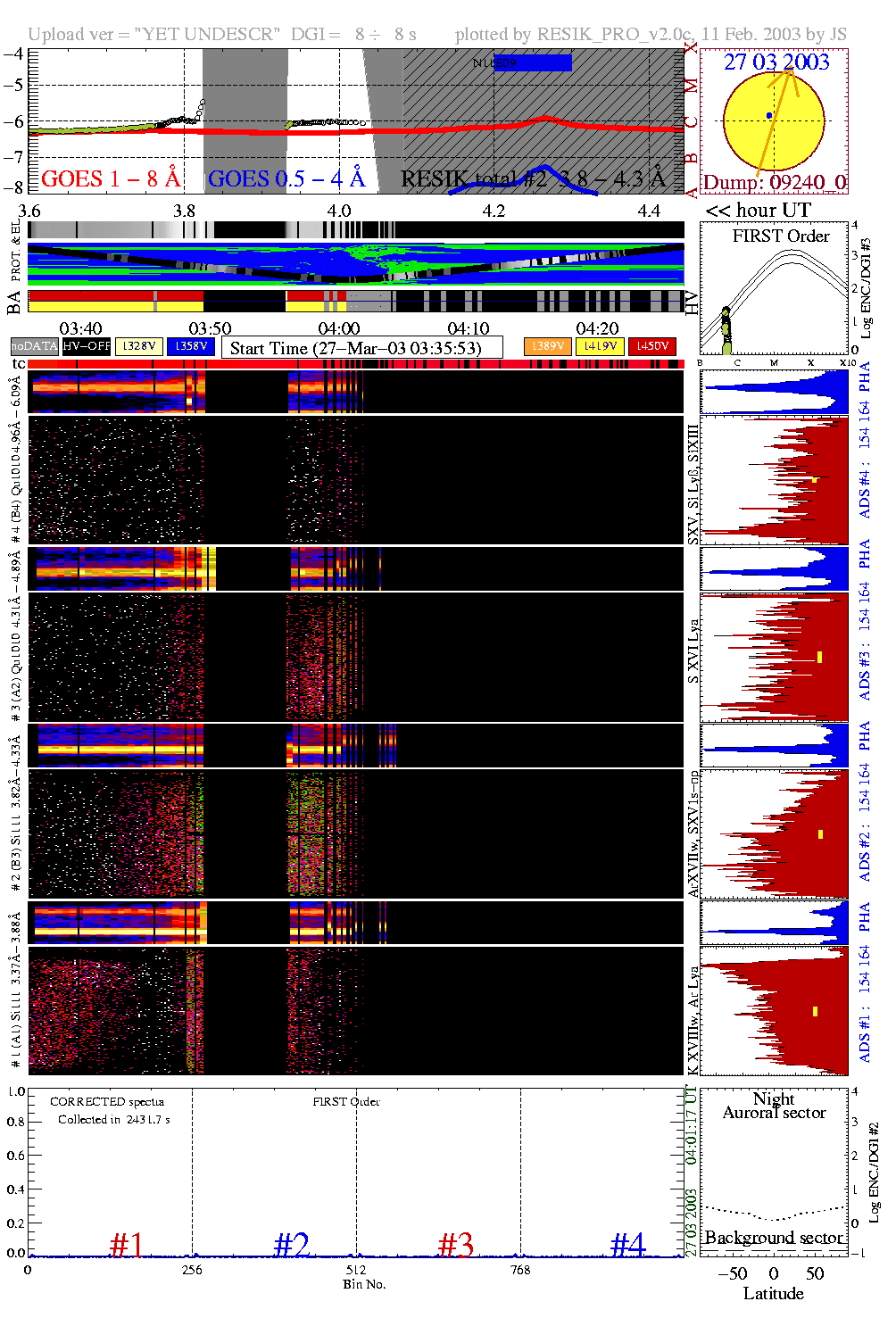Select the pale yellow 1328V legend swatch
Screen dimensions: 896x1318
(139, 346)
